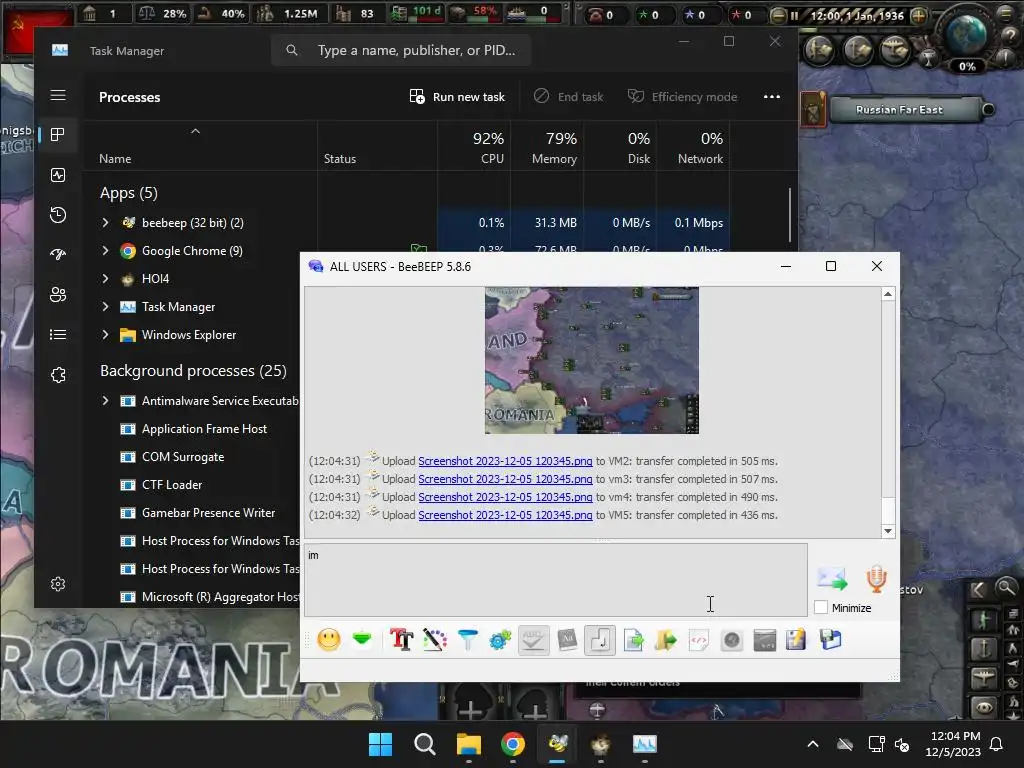Open Task Manager Startup apps page icon
Screen dimensions: 1024x768
[58, 255]
